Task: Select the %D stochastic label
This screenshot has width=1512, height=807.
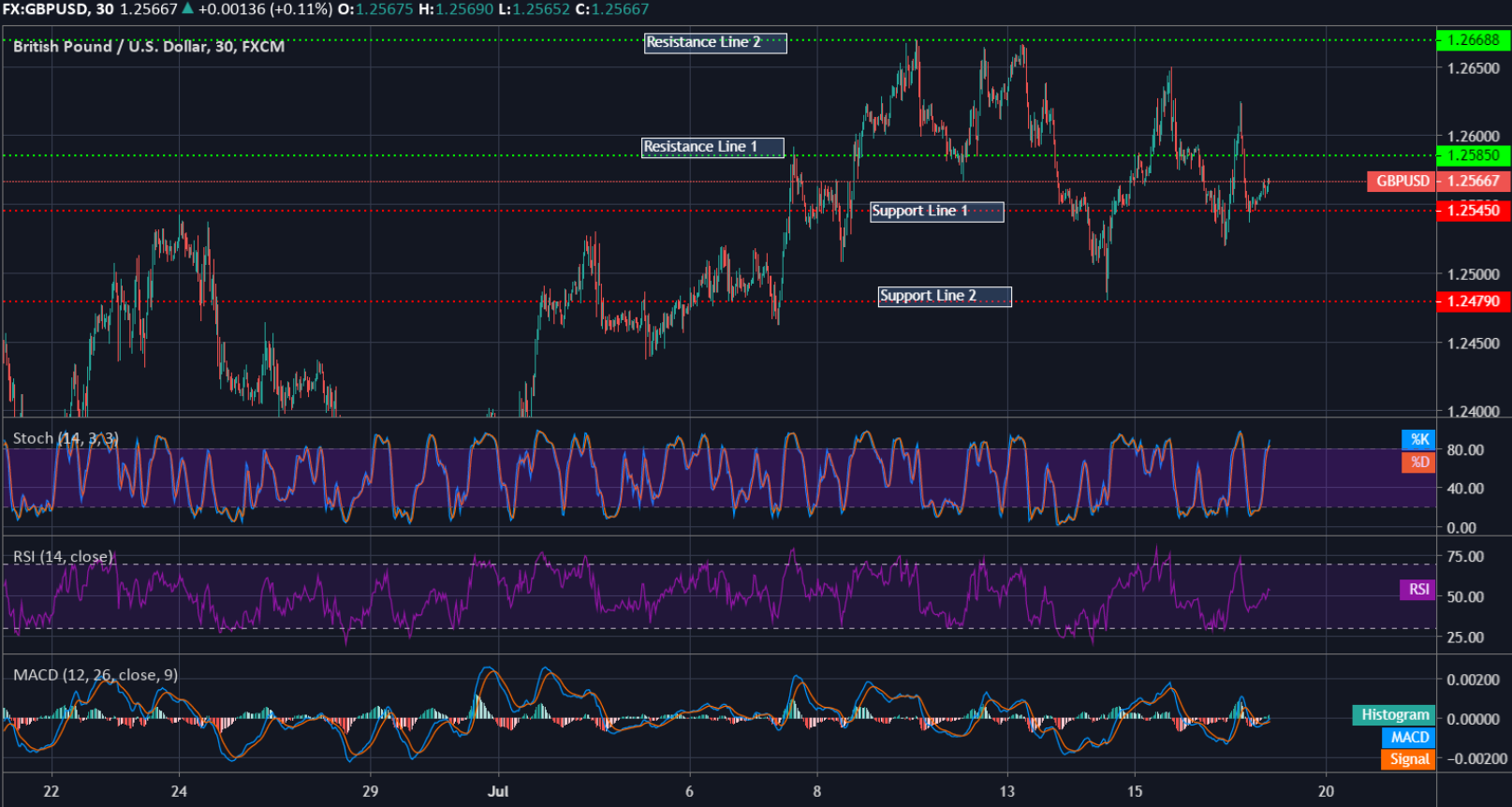Action: pos(1418,462)
